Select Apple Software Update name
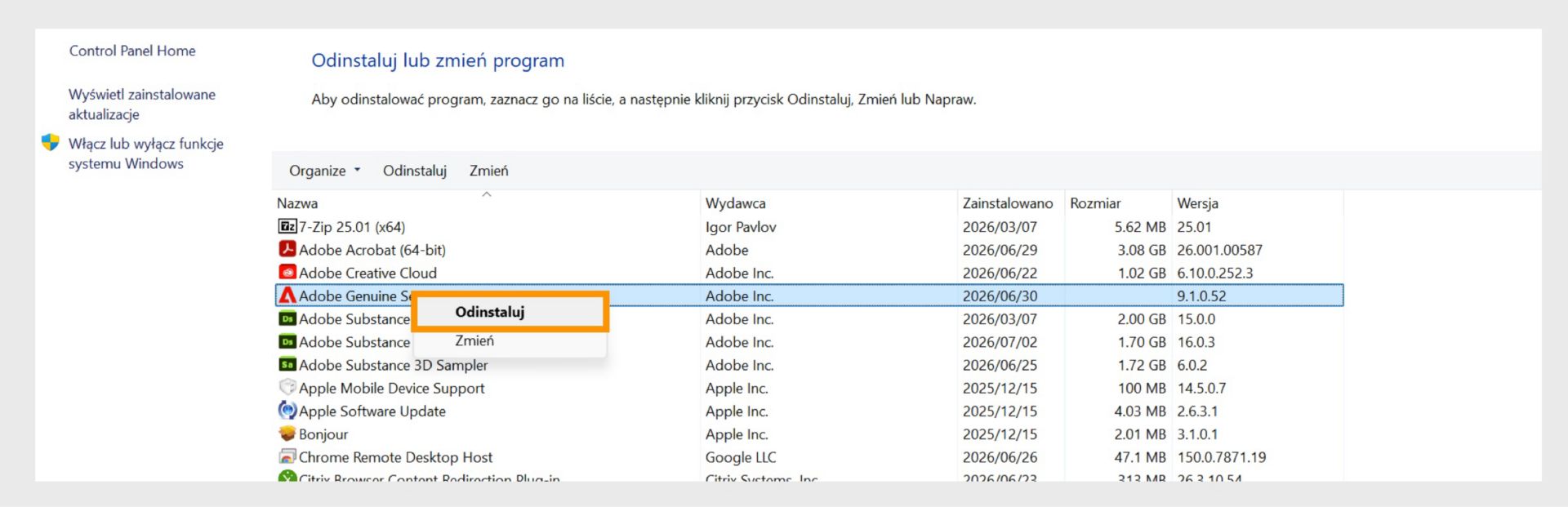Screen dimensions: 1568x507 point(372,411)
